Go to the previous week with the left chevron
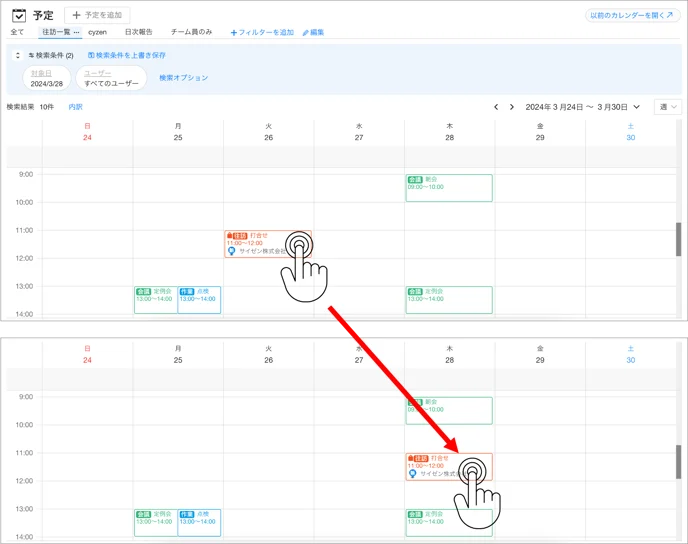 click(x=496, y=107)
